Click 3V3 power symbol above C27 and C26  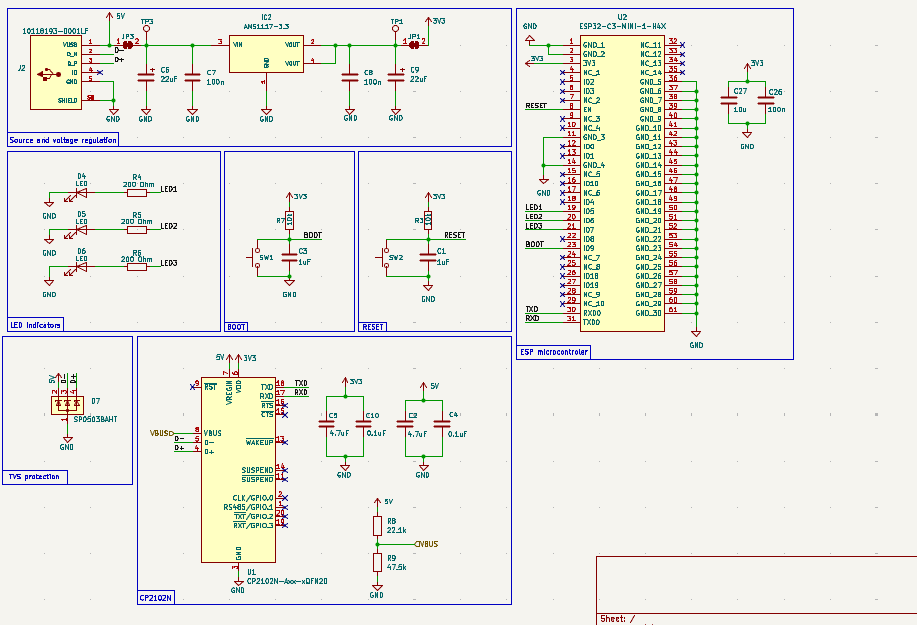[747, 65]
